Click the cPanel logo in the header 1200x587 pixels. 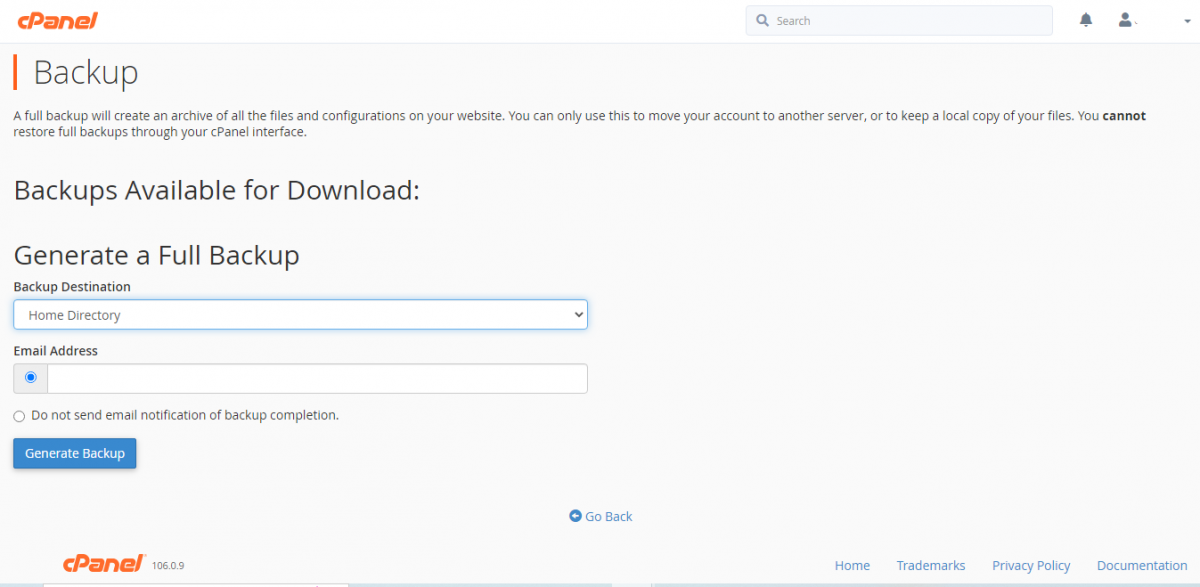pyautogui.click(x=57, y=21)
